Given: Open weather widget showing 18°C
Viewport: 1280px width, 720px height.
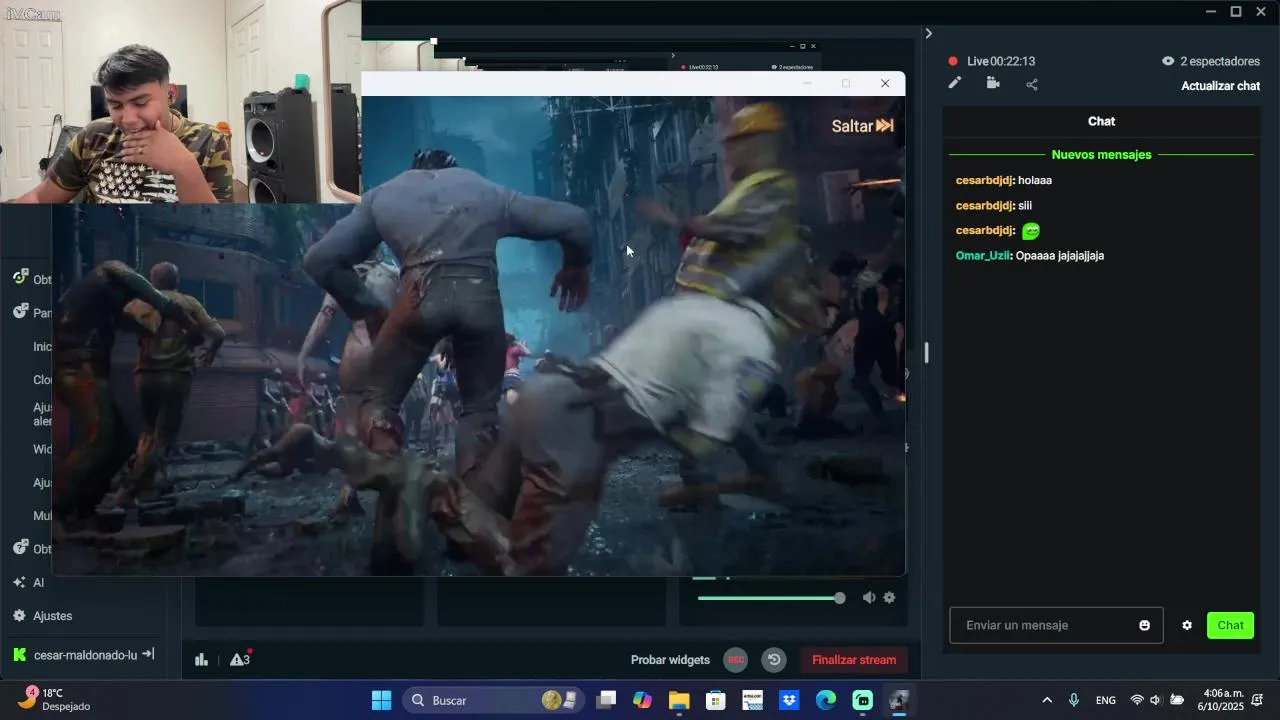Looking at the screenshot, I should (56, 700).
